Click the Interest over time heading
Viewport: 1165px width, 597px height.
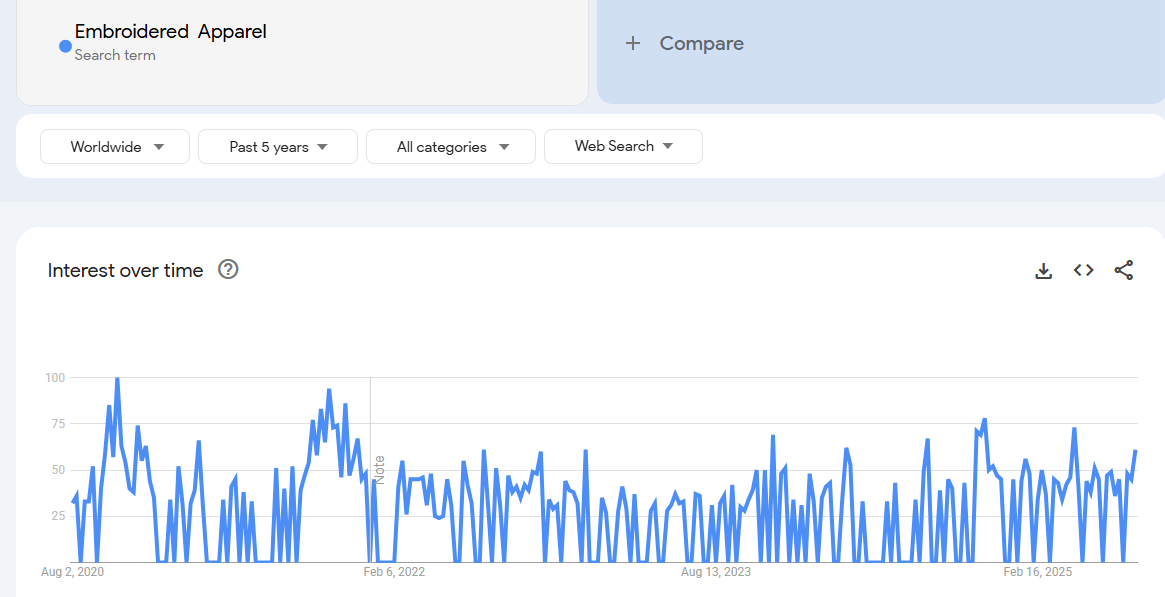coord(125,270)
